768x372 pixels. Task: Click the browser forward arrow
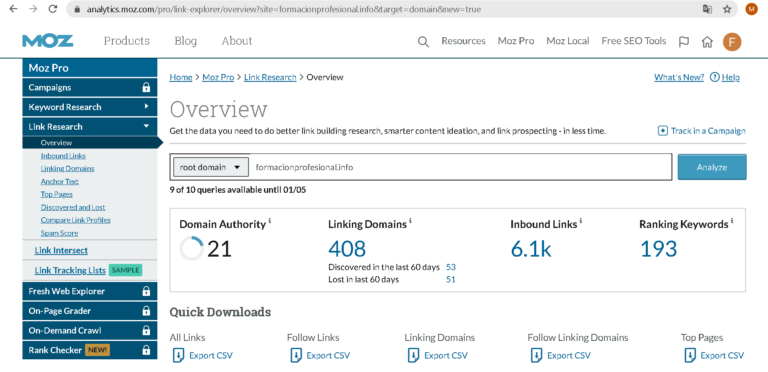pyautogui.click(x=33, y=9)
